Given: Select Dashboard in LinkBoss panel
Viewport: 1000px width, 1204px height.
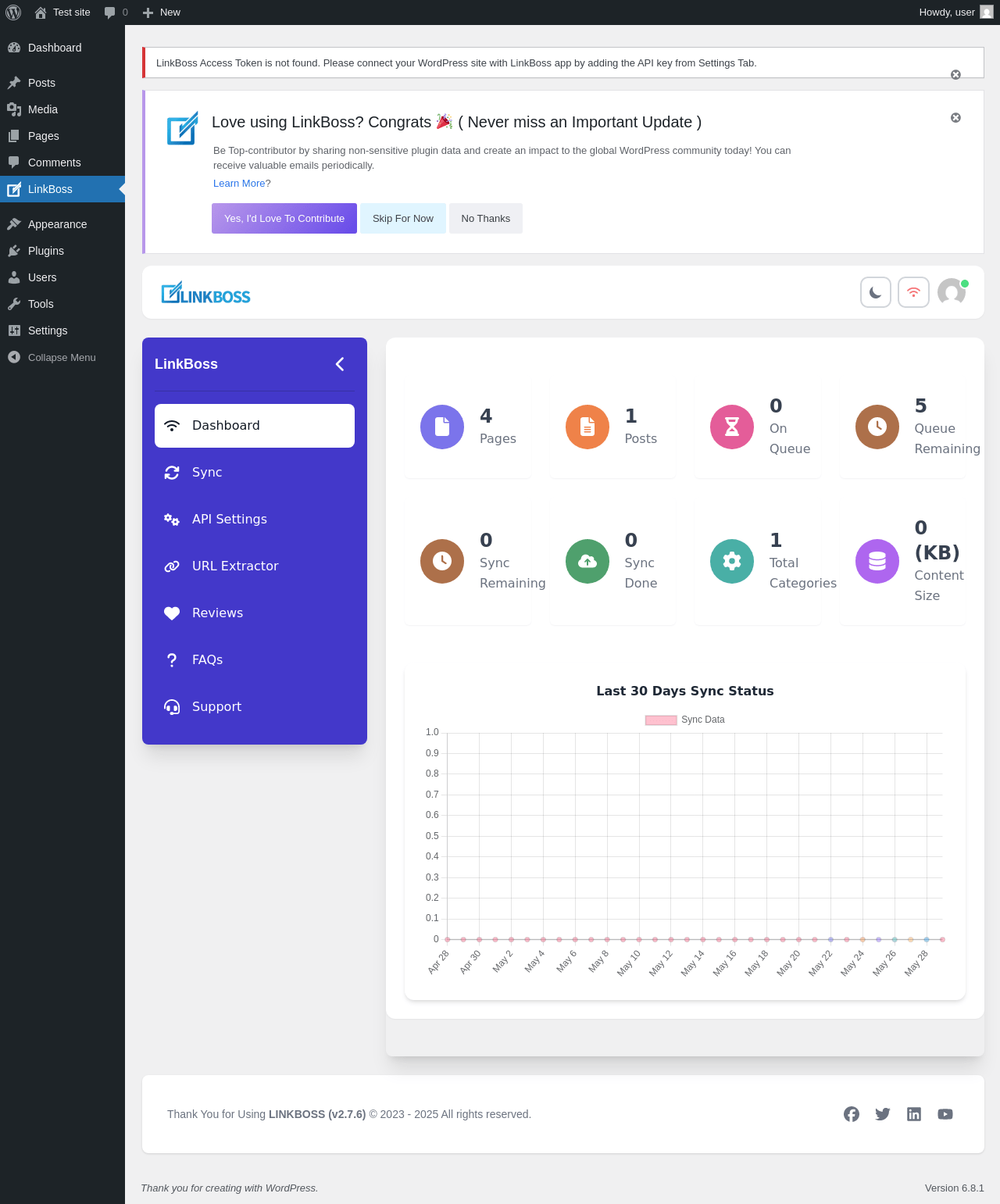Looking at the screenshot, I should point(255,426).
